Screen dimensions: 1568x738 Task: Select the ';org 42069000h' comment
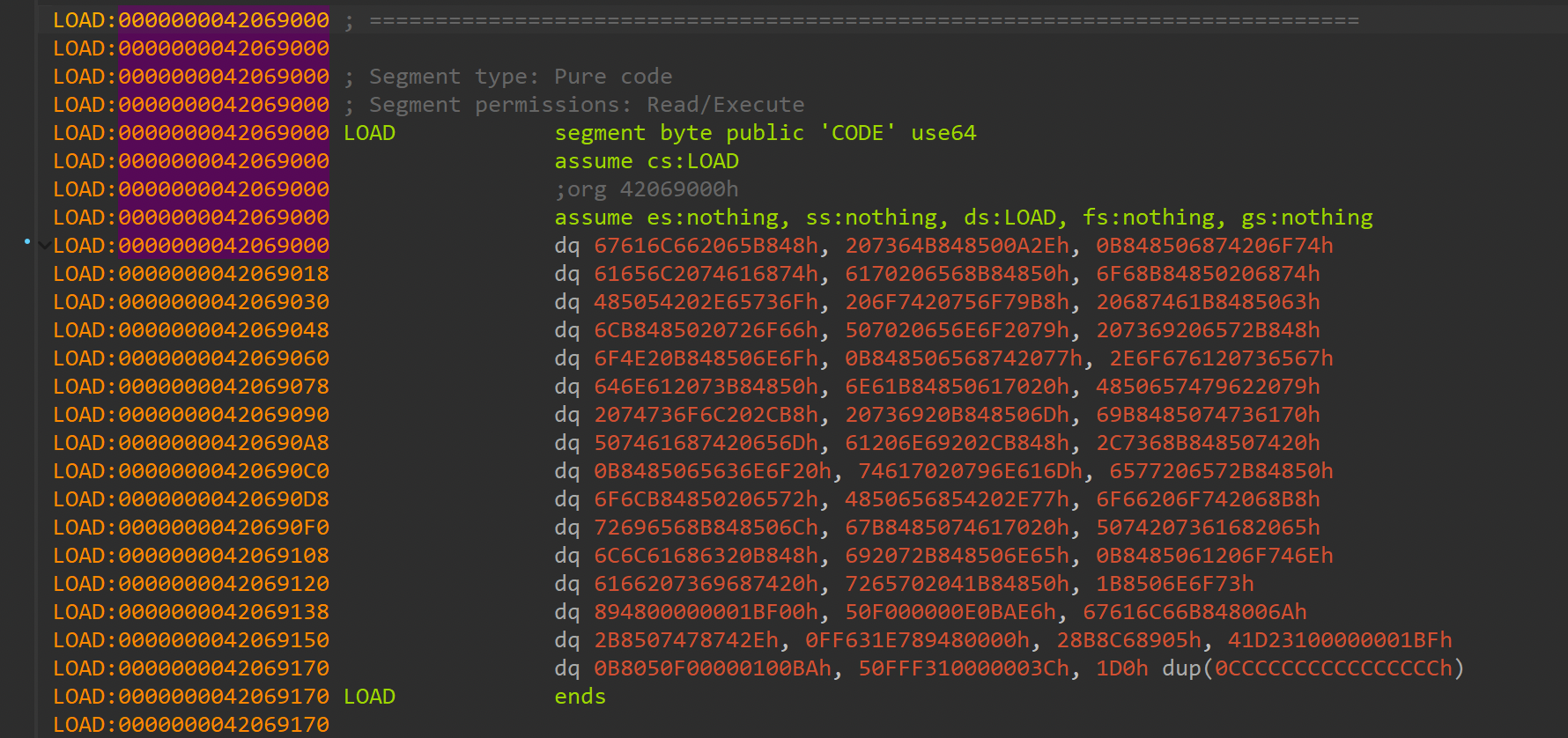pos(647,189)
